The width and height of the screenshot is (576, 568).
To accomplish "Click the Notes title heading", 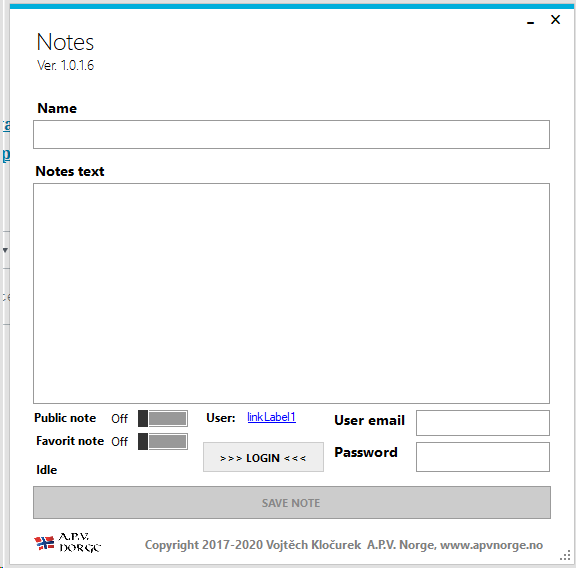I will click(x=65, y=42).
